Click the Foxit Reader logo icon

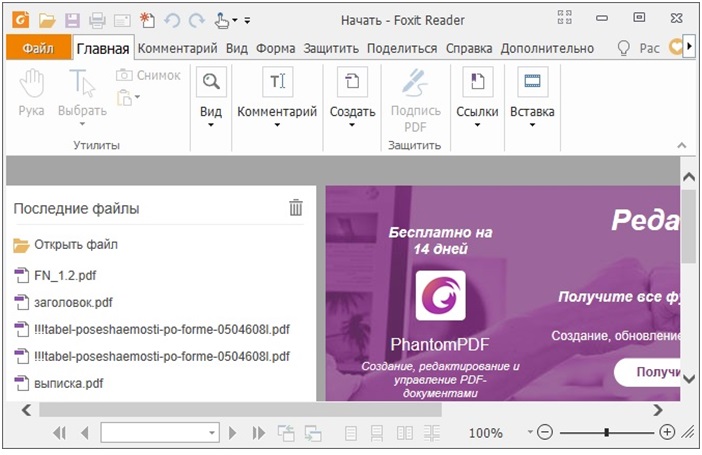click(x=21, y=20)
